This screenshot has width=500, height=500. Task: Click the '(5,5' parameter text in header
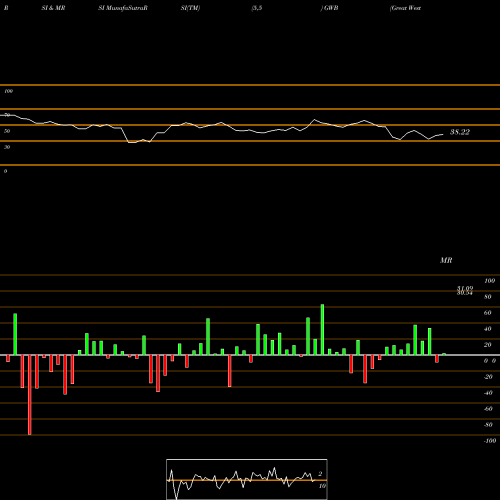click(257, 8)
